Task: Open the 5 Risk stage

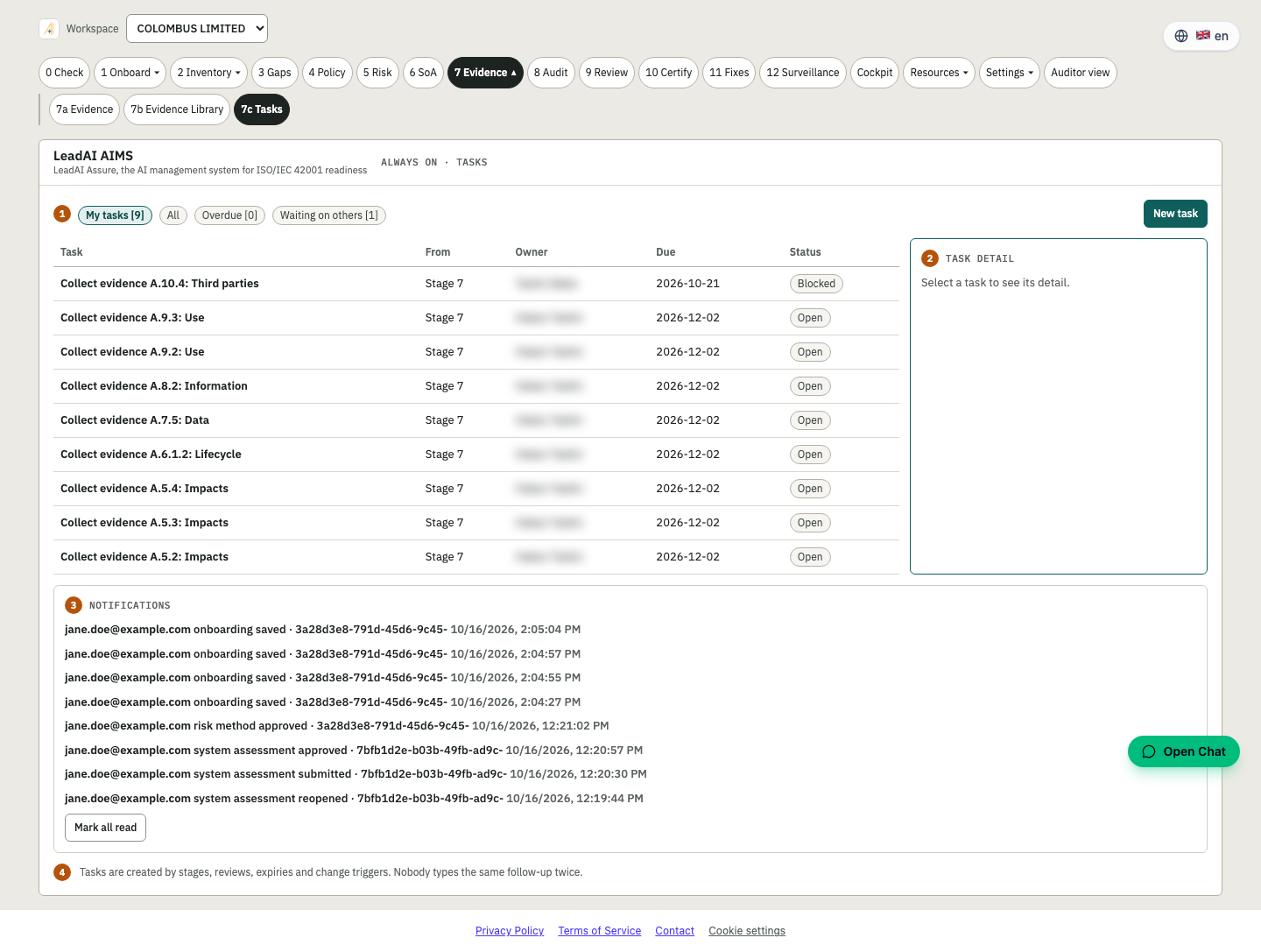Action: coord(377,73)
